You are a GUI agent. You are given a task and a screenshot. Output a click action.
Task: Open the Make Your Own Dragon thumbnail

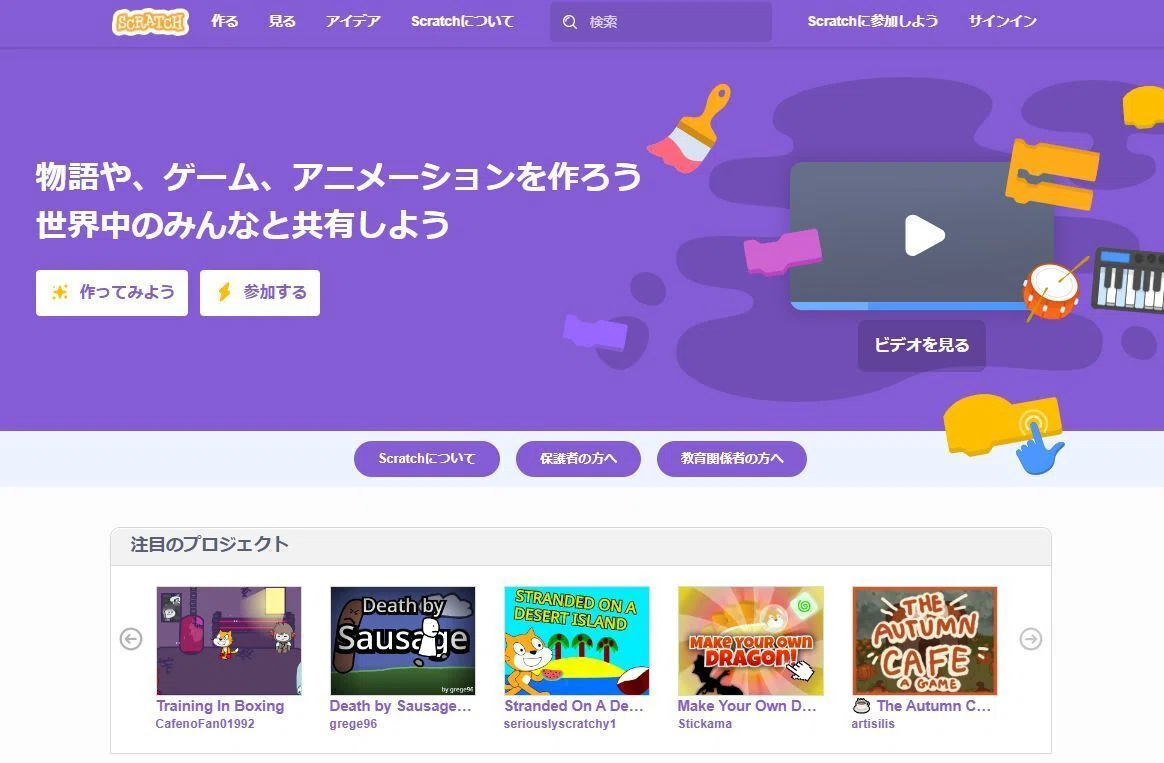(751, 641)
